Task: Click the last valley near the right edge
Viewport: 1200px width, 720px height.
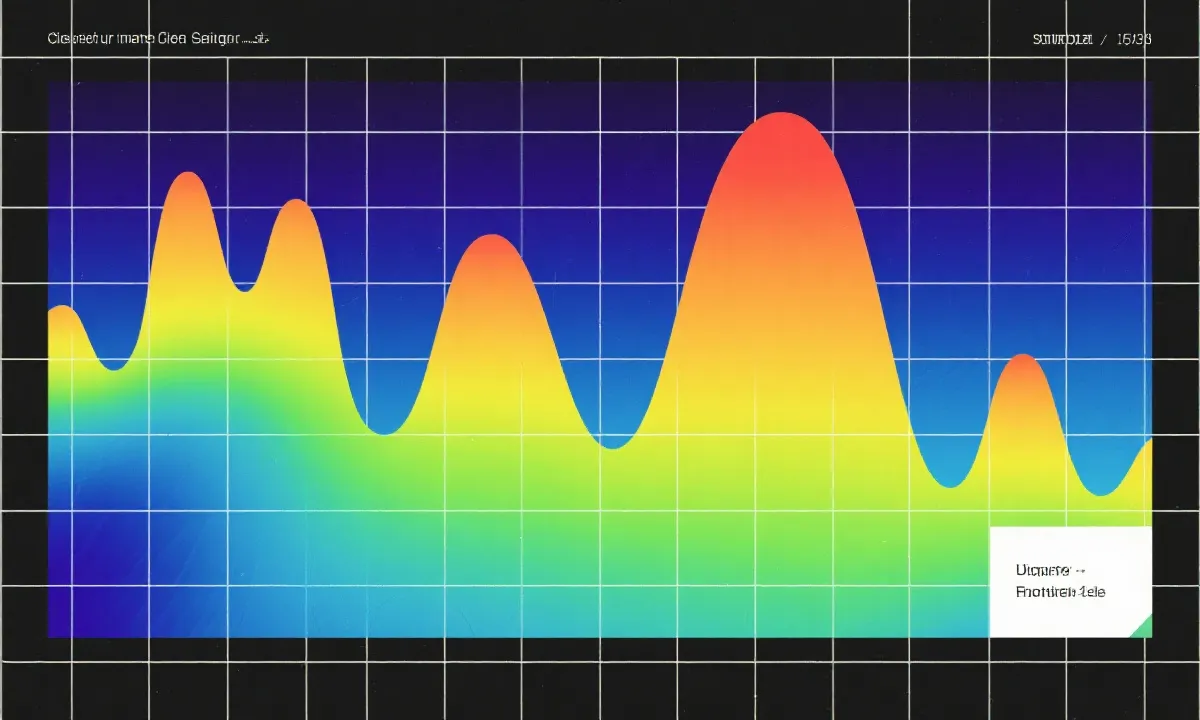Action: [x=1100, y=492]
